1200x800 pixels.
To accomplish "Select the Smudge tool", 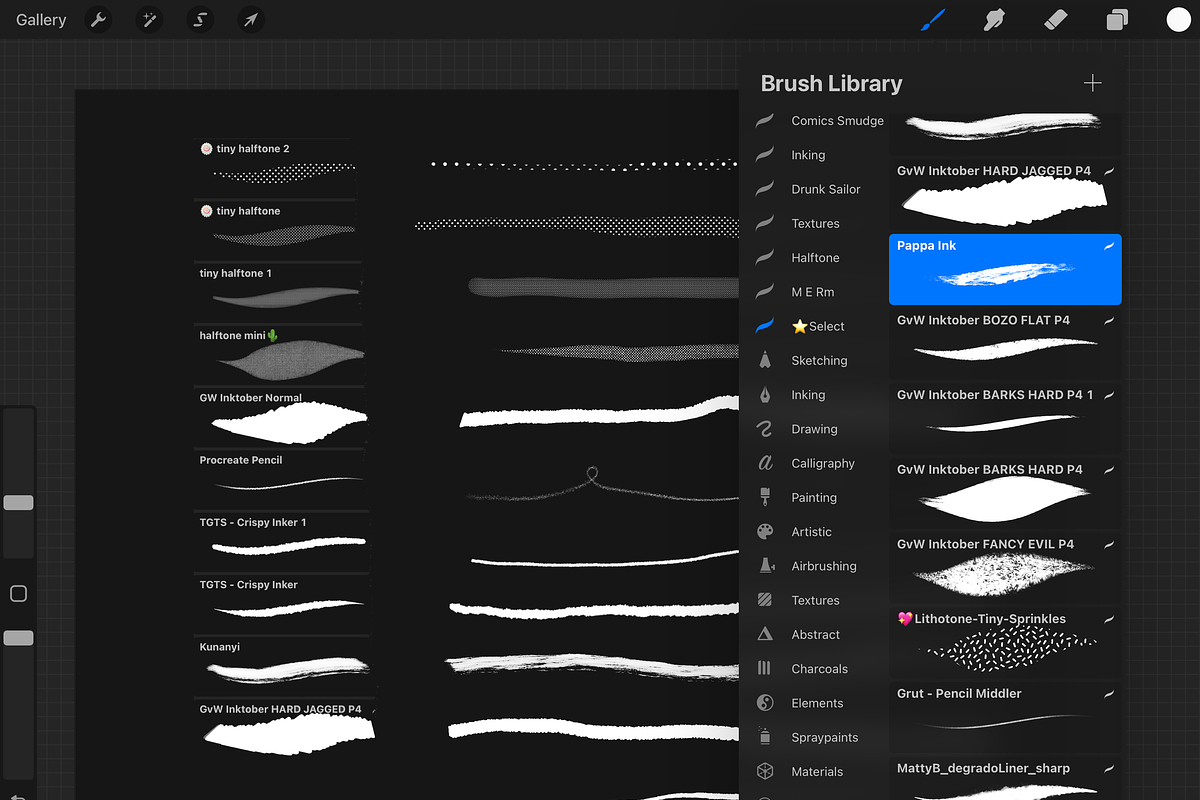I will point(994,19).
